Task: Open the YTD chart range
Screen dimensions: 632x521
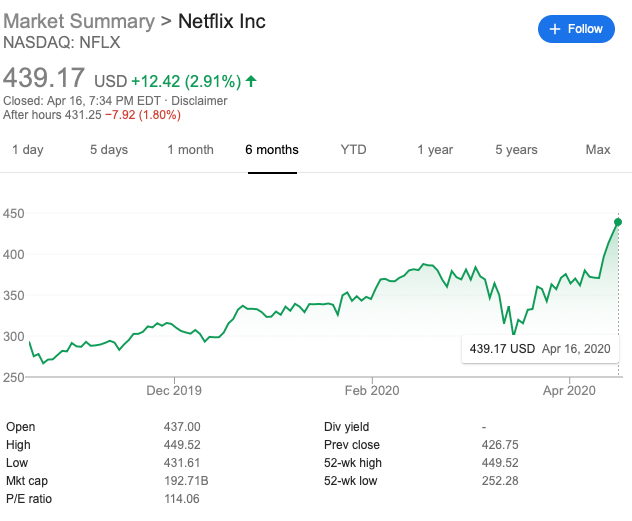Action: point(353,150)
